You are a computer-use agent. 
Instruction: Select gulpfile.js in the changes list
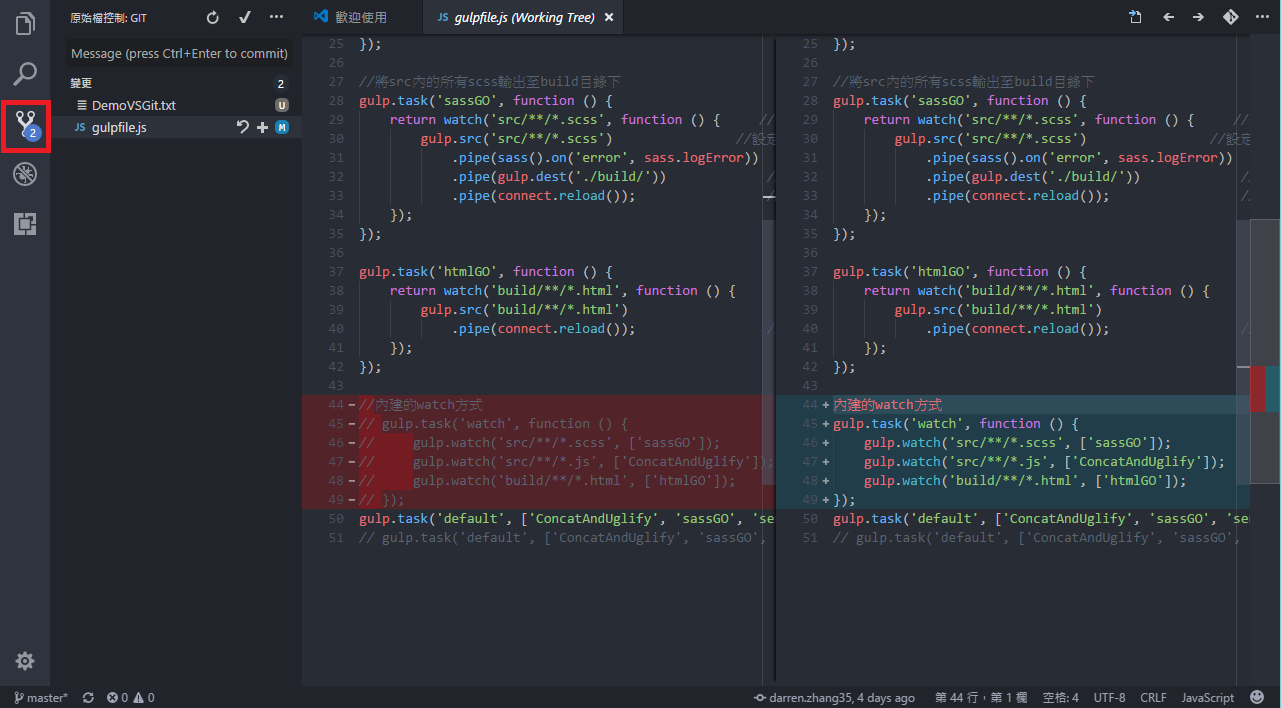(119, 127)
